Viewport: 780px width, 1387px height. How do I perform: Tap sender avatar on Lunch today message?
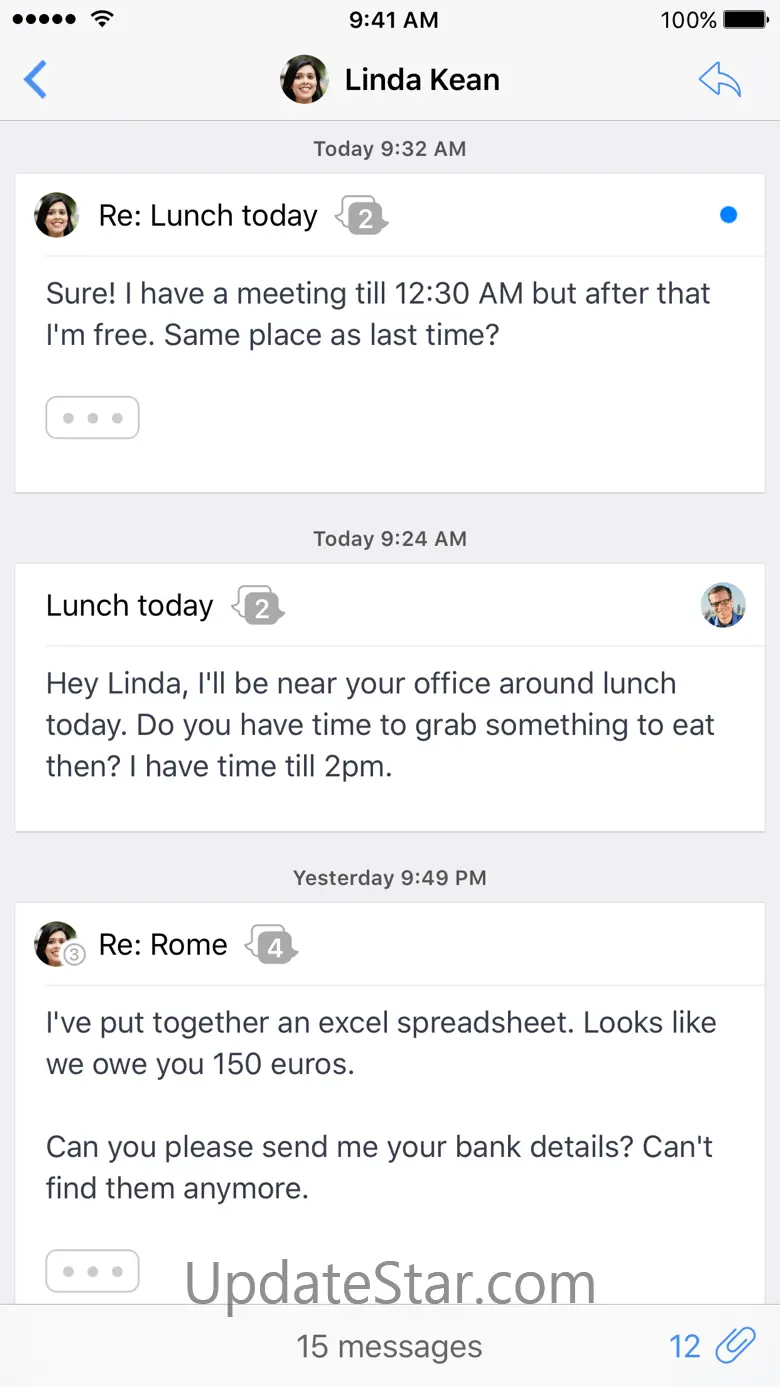click(x=723, y=605)
